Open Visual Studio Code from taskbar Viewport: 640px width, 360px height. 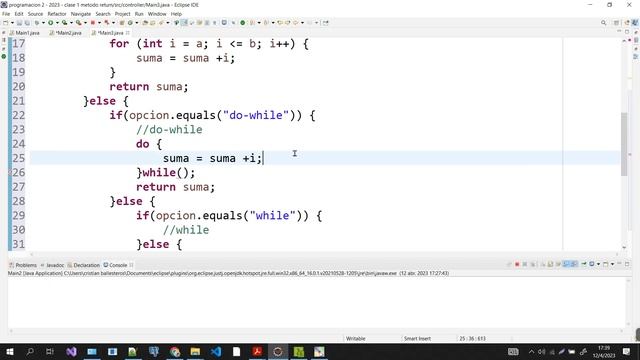216,351
